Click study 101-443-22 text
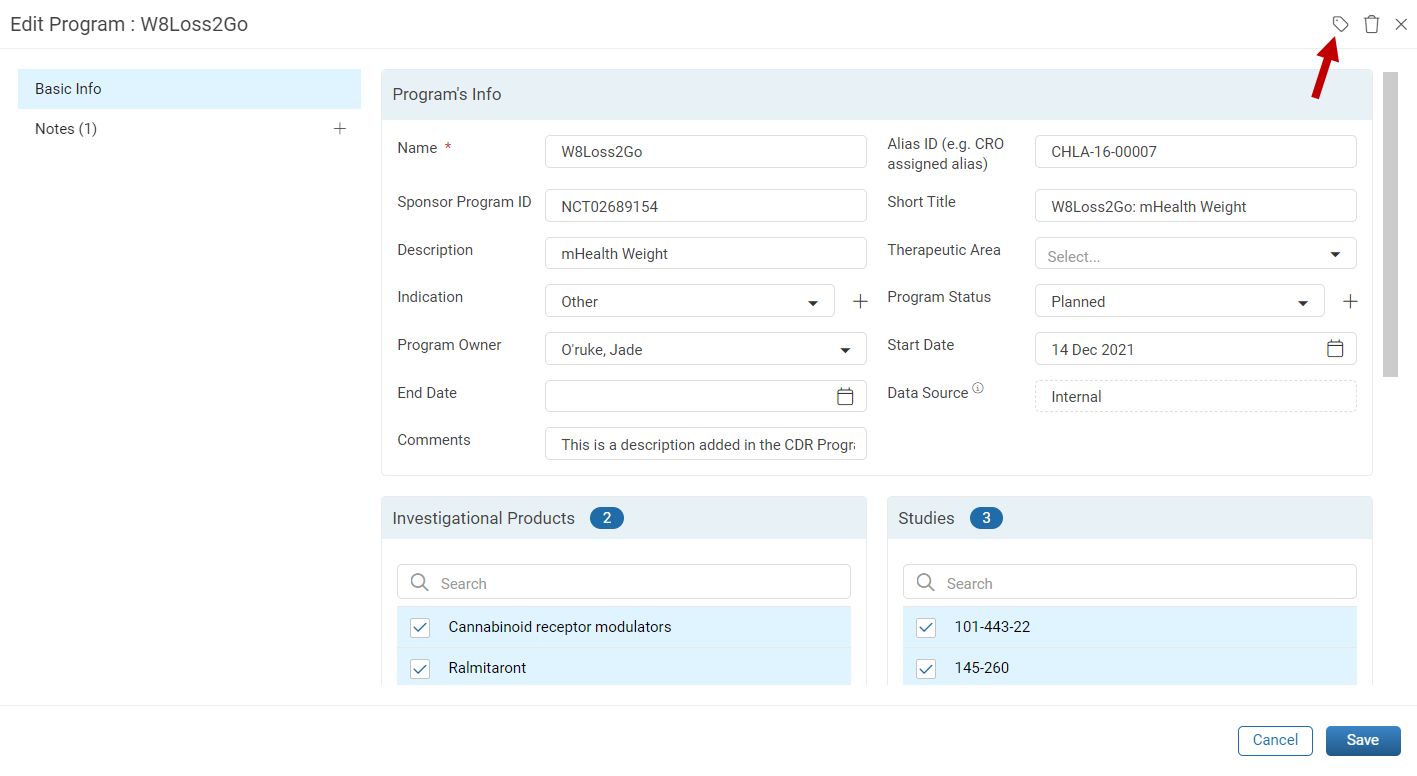Viewport: 1417px width, 776px height. click(x=992, y=627)
